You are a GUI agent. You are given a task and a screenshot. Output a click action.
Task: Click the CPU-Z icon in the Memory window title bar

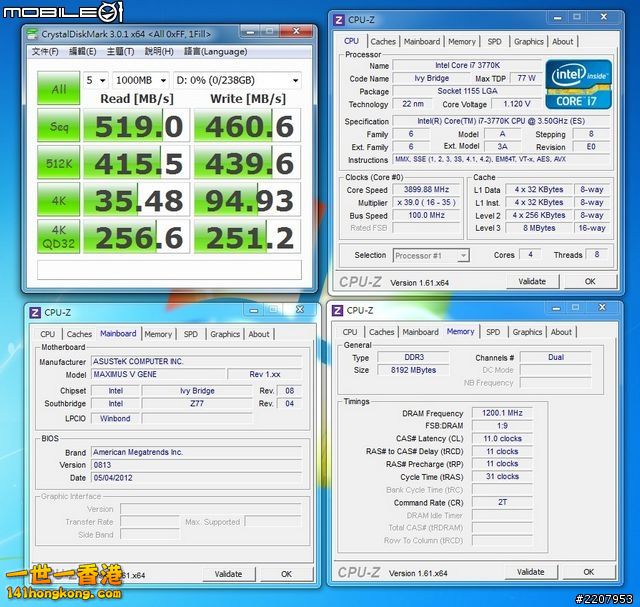pos(342,311)
